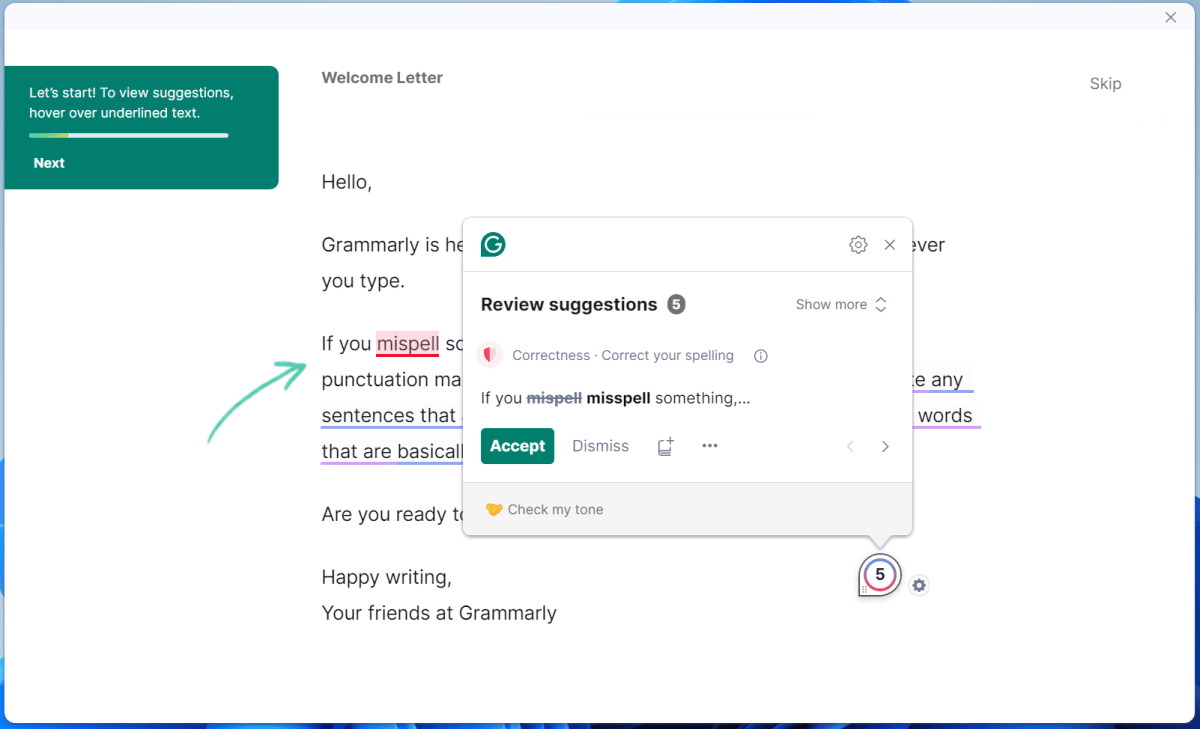Open more options via the three-dot icon
This screenshot has height=729, width=1200.
[x=710, y=446]
